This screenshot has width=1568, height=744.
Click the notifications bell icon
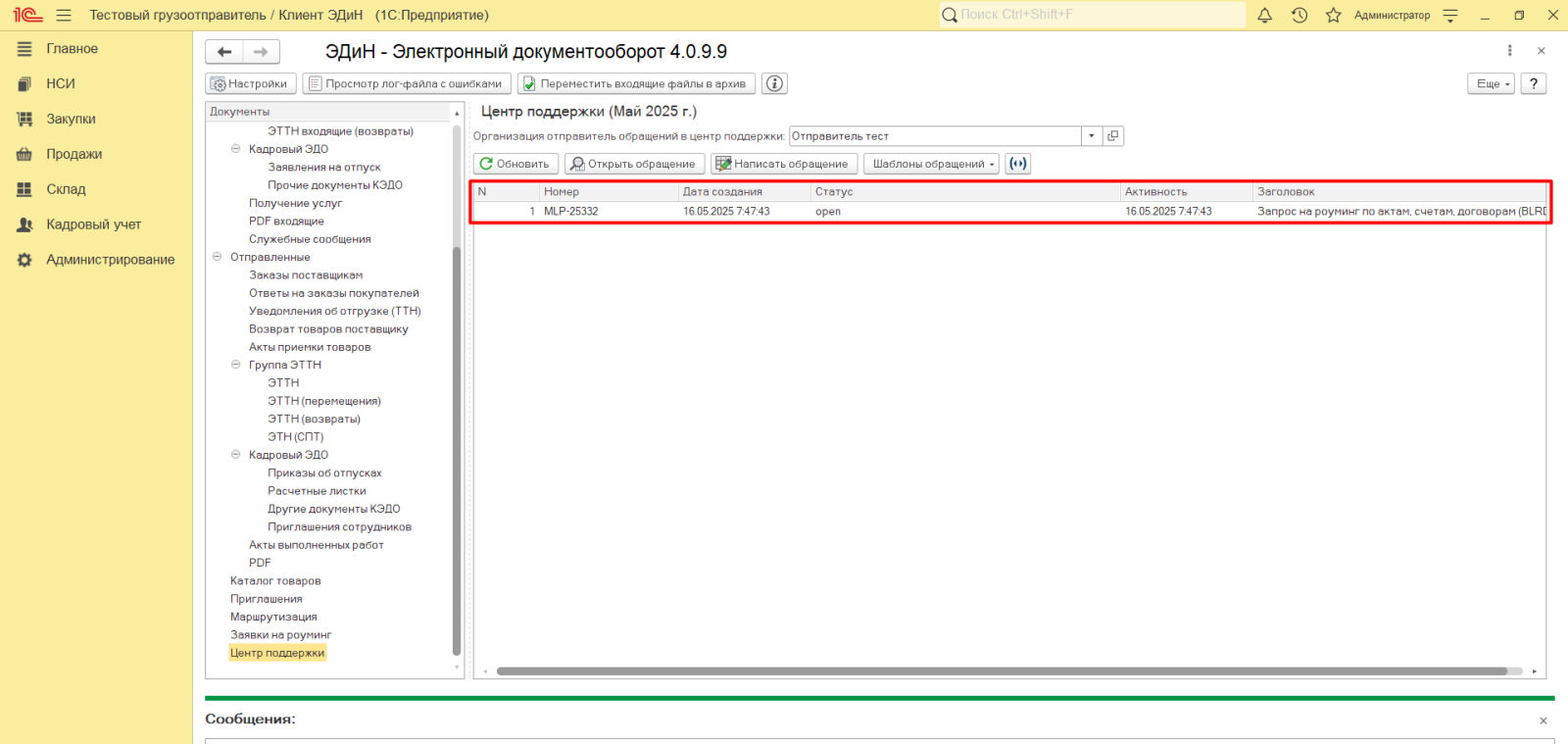[1265, 15]
